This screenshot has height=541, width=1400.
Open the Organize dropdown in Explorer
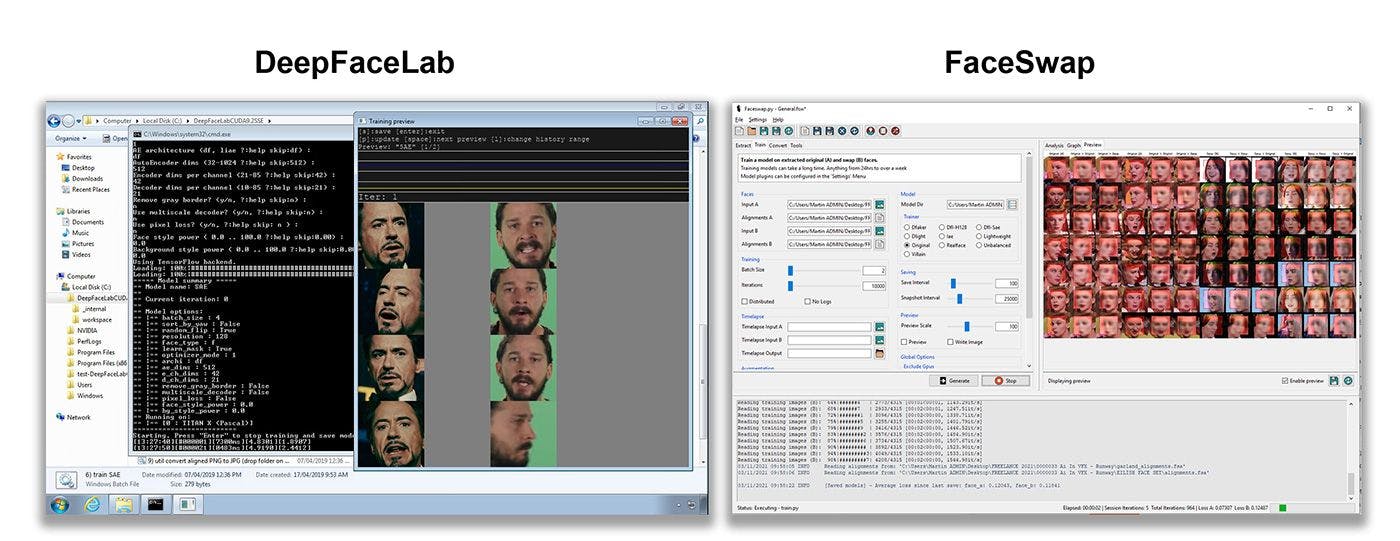tap(71, 138)
